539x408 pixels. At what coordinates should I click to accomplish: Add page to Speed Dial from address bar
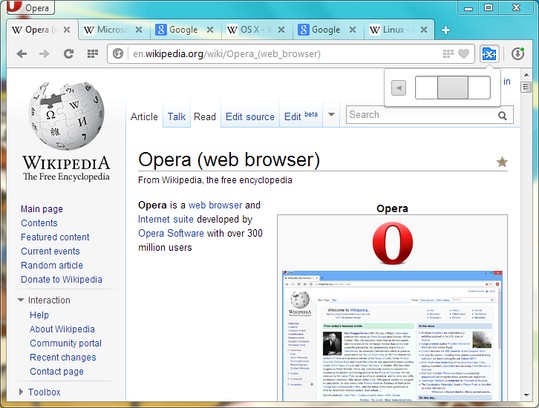pyautogui.click(x=448, y=54)
